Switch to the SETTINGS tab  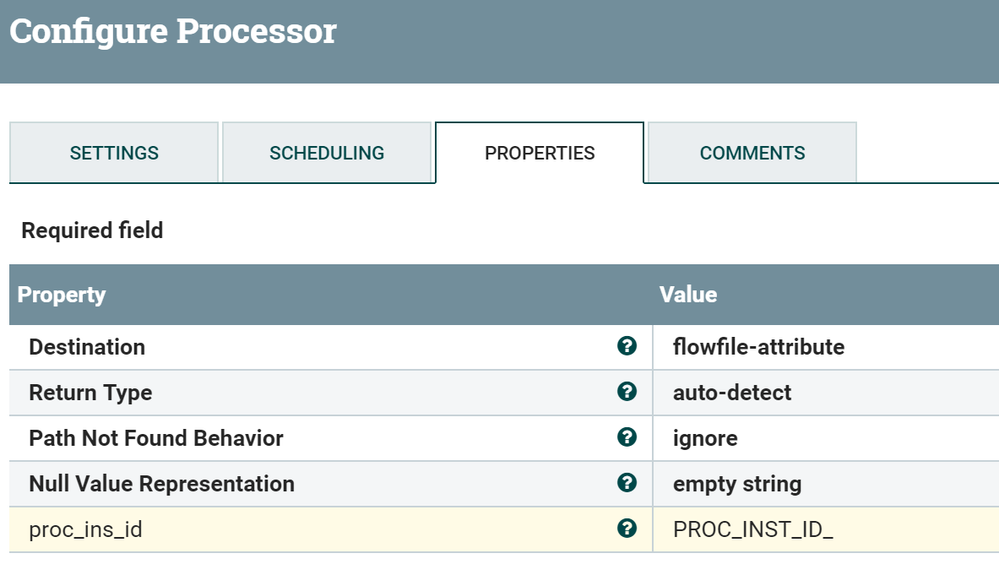point(113,152)
